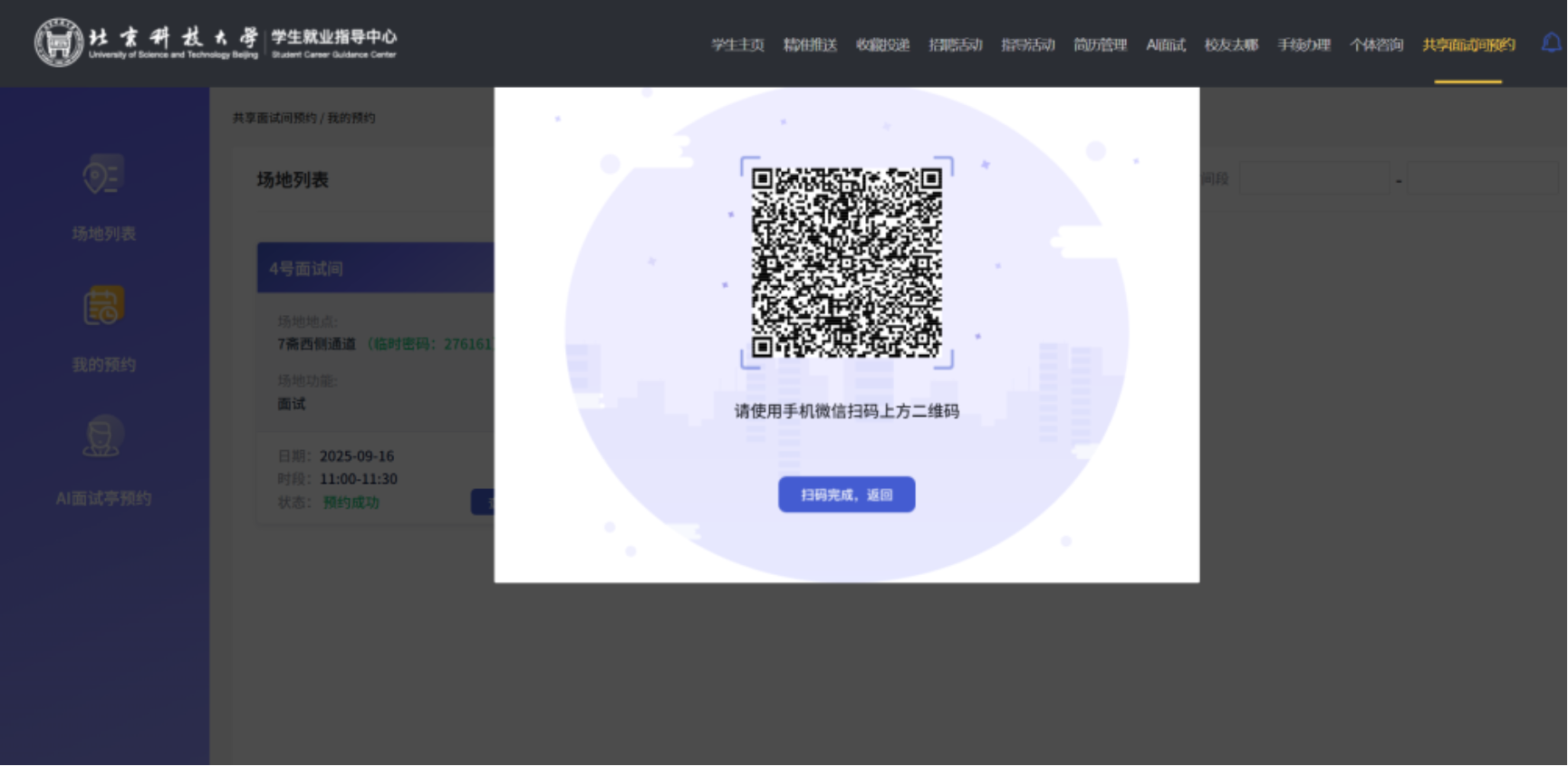Viewport: 1568px width, 766px height.
Task: Click the 场地列表 page heading
Action: (293, 180)
